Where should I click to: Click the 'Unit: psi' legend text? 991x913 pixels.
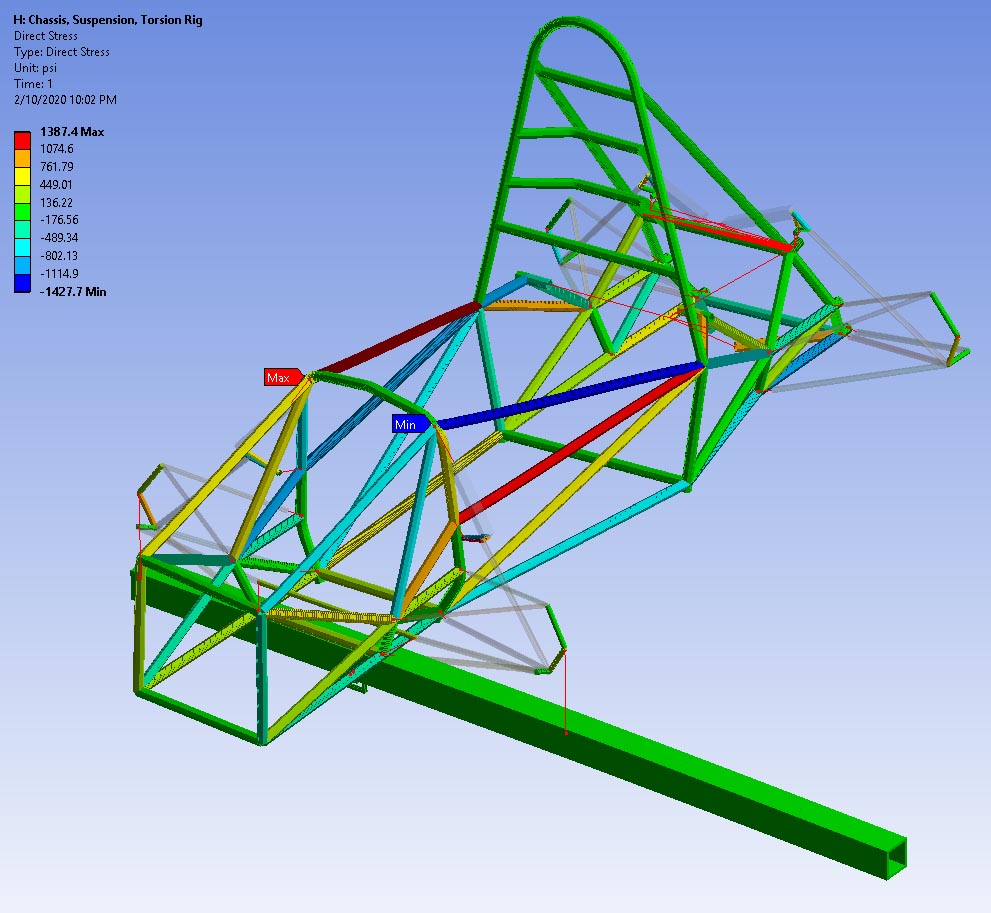tap(35, 68)
